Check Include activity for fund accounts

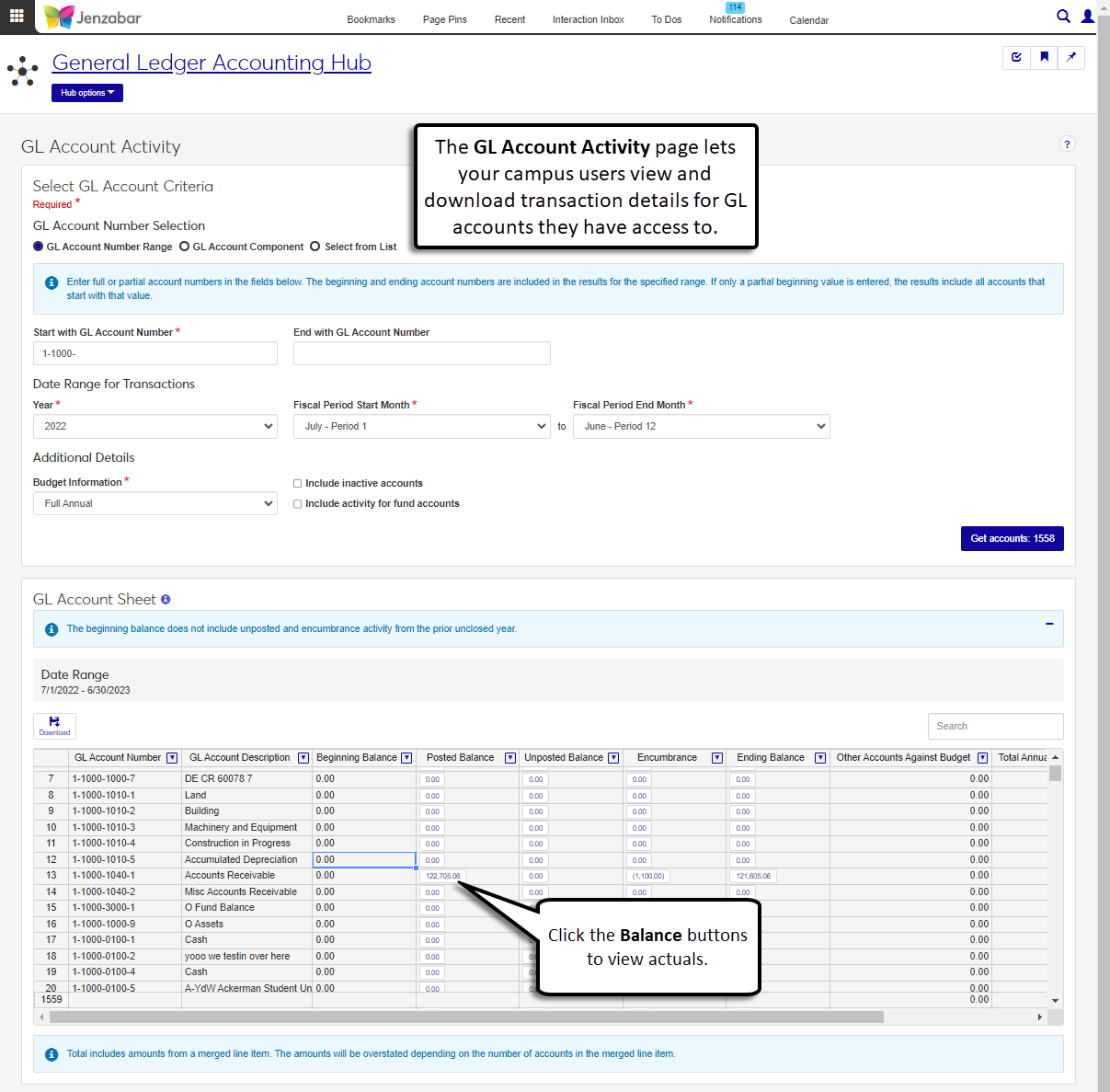click(298, 504)
